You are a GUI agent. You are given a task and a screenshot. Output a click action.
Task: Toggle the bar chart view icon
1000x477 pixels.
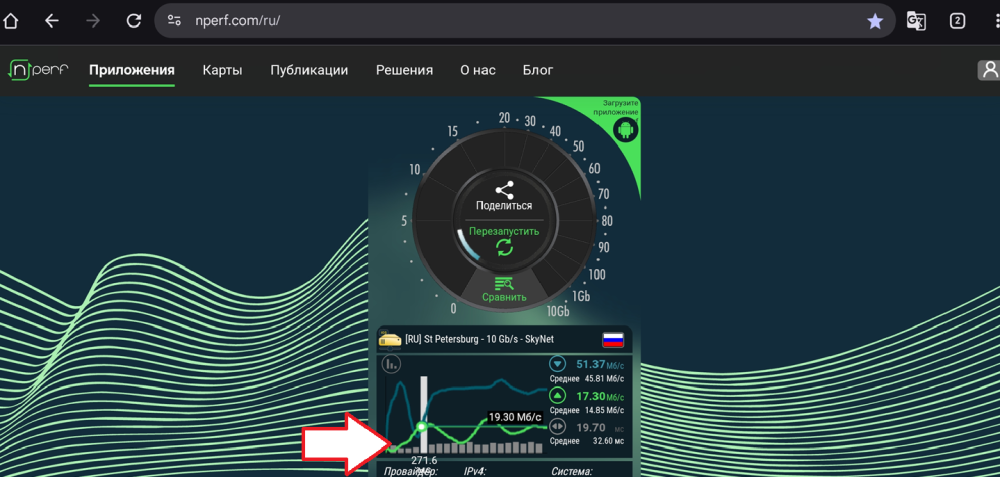click(391, 364)
